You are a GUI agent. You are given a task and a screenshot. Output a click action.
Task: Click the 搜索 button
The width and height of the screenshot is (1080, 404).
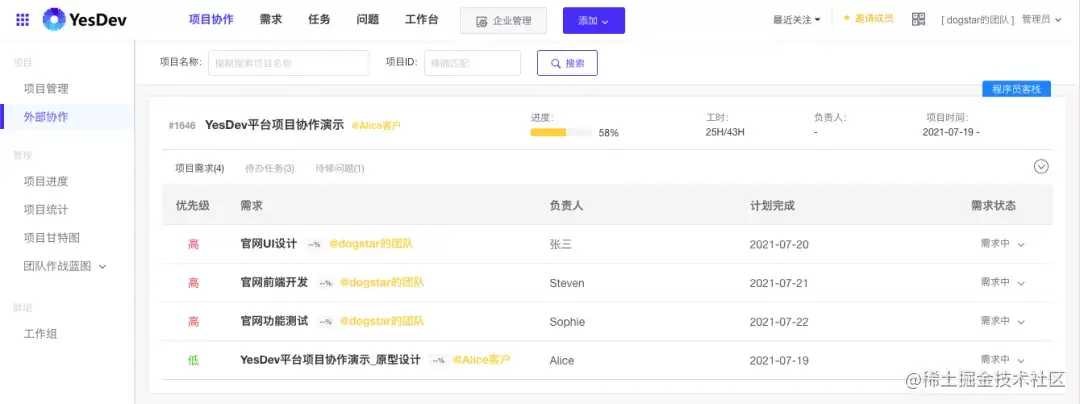(x=568, y=63)
